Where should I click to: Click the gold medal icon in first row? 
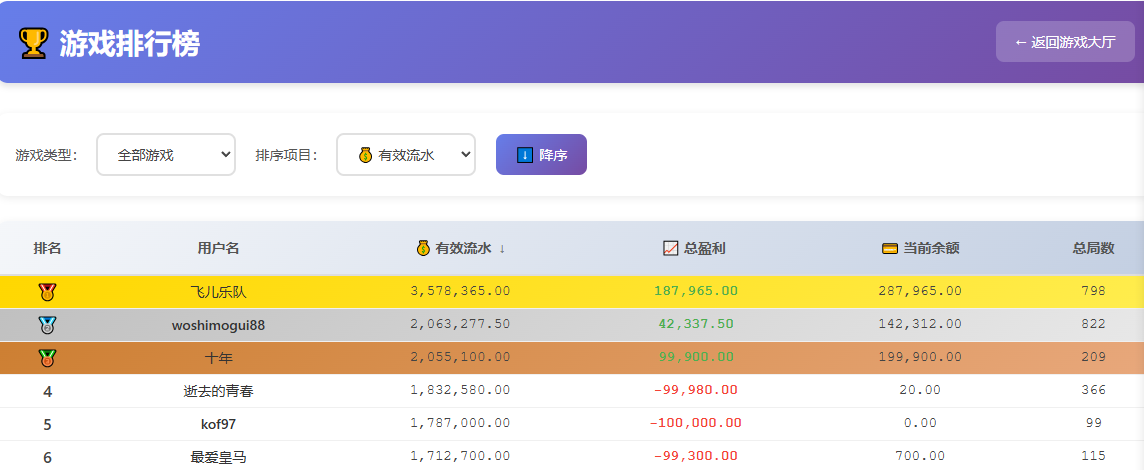pyautogui.click(x=47, y=292)
